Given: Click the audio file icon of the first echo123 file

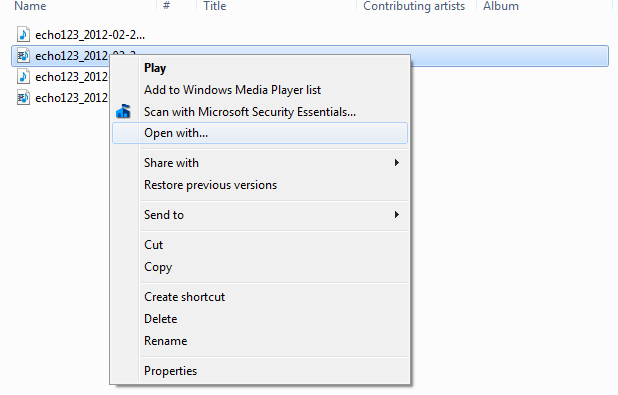Looking at the screenshot, I should tap(23, 35).
